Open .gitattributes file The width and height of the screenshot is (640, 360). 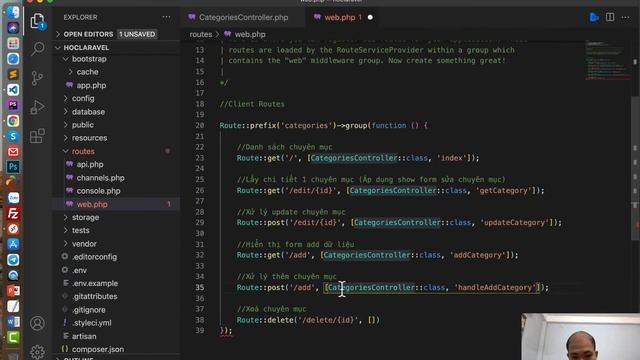(94, 296)
